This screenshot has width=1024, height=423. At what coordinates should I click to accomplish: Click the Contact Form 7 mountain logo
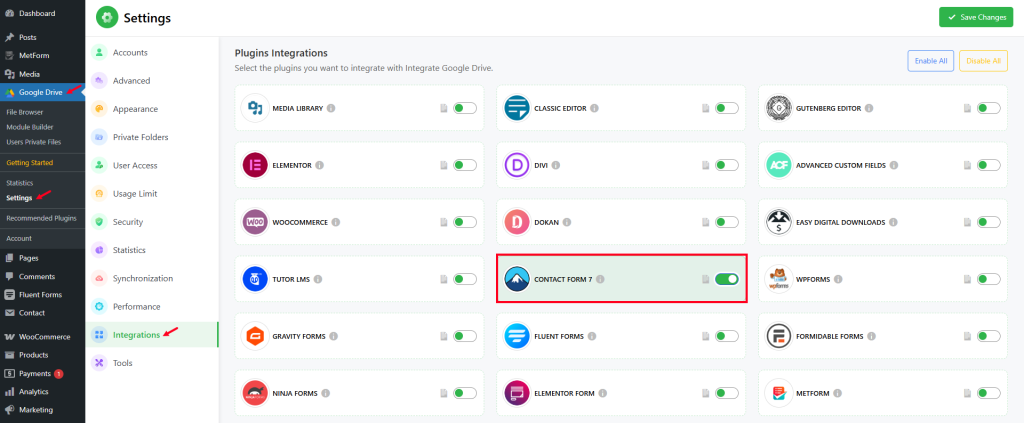[x=517, y=279]
